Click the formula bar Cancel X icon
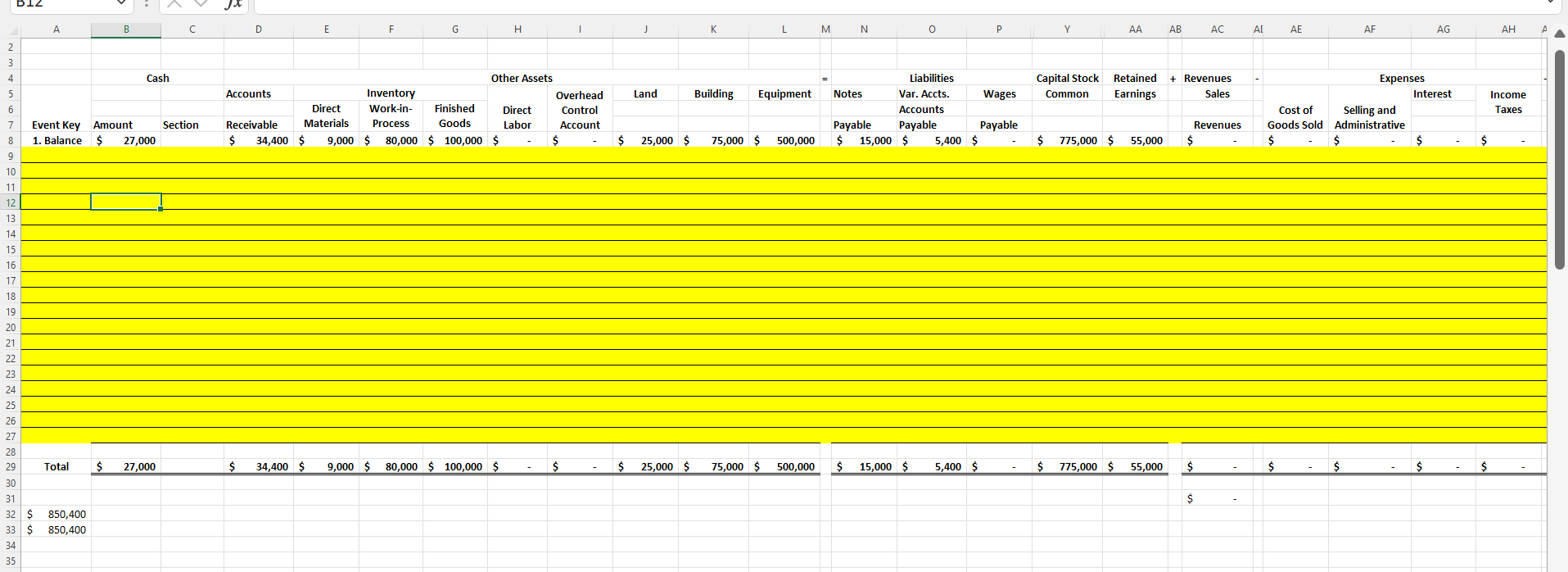 tap(174, 3)
